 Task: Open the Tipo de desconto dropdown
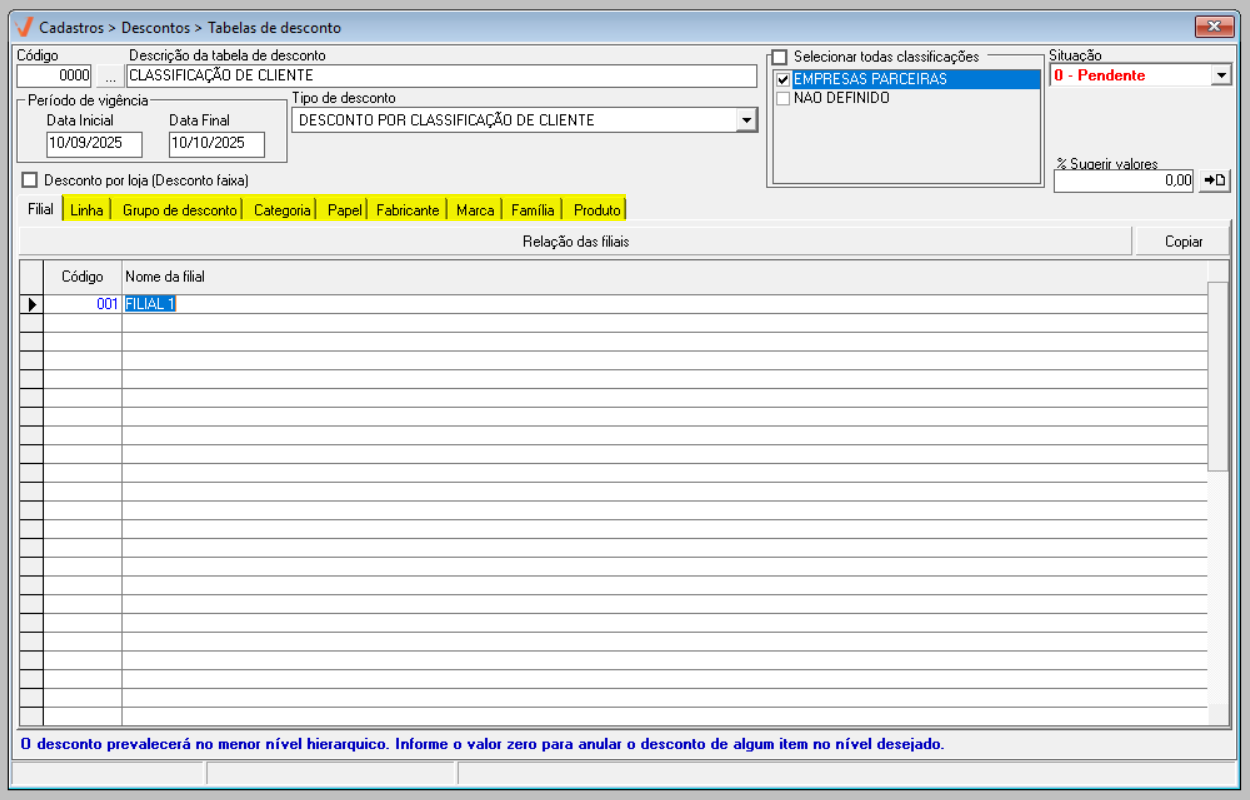click(x=746, y=120)
